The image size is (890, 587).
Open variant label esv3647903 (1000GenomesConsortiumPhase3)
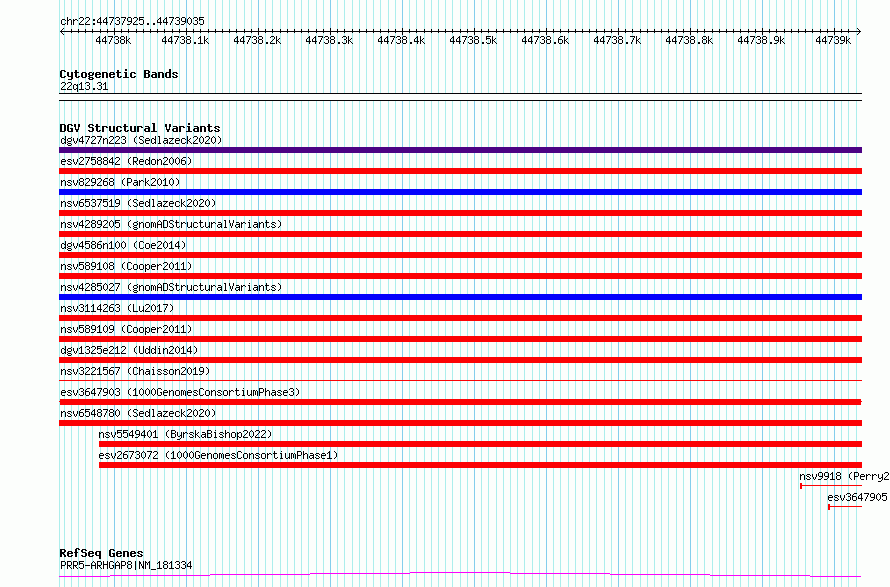tap(180, 392)
